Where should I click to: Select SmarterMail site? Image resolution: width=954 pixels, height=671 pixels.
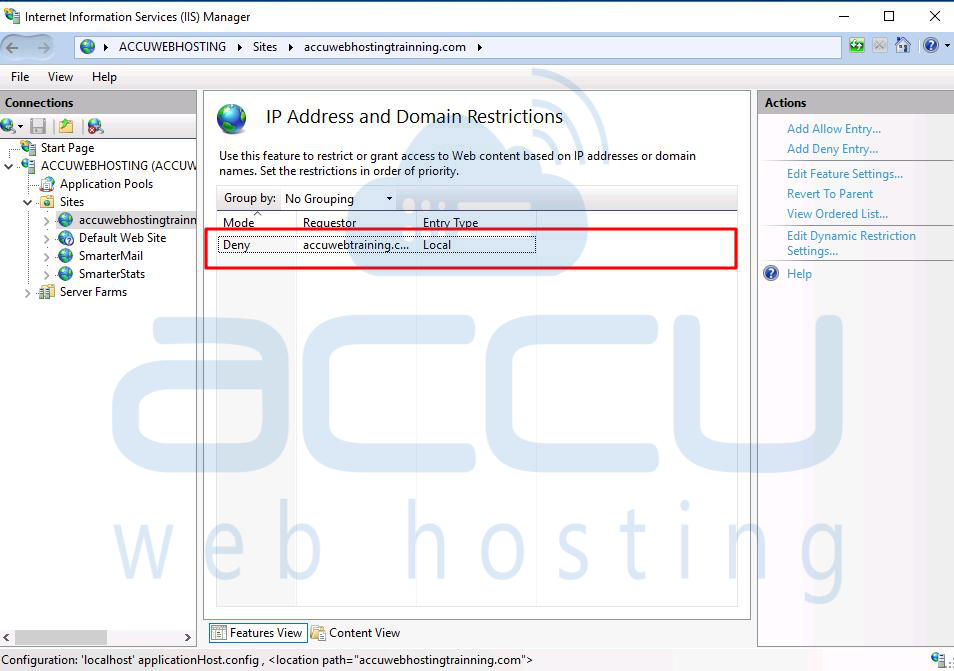tap(111, 256)
